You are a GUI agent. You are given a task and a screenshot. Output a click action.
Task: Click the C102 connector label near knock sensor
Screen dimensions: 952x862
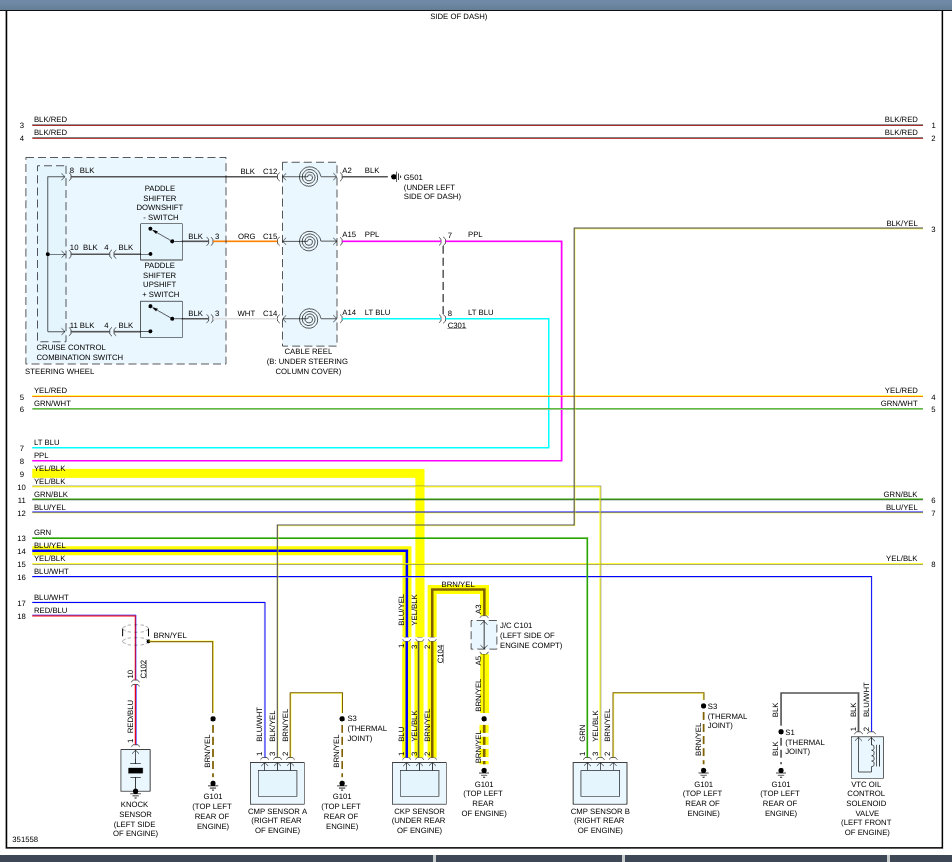(x=144, y=669)
